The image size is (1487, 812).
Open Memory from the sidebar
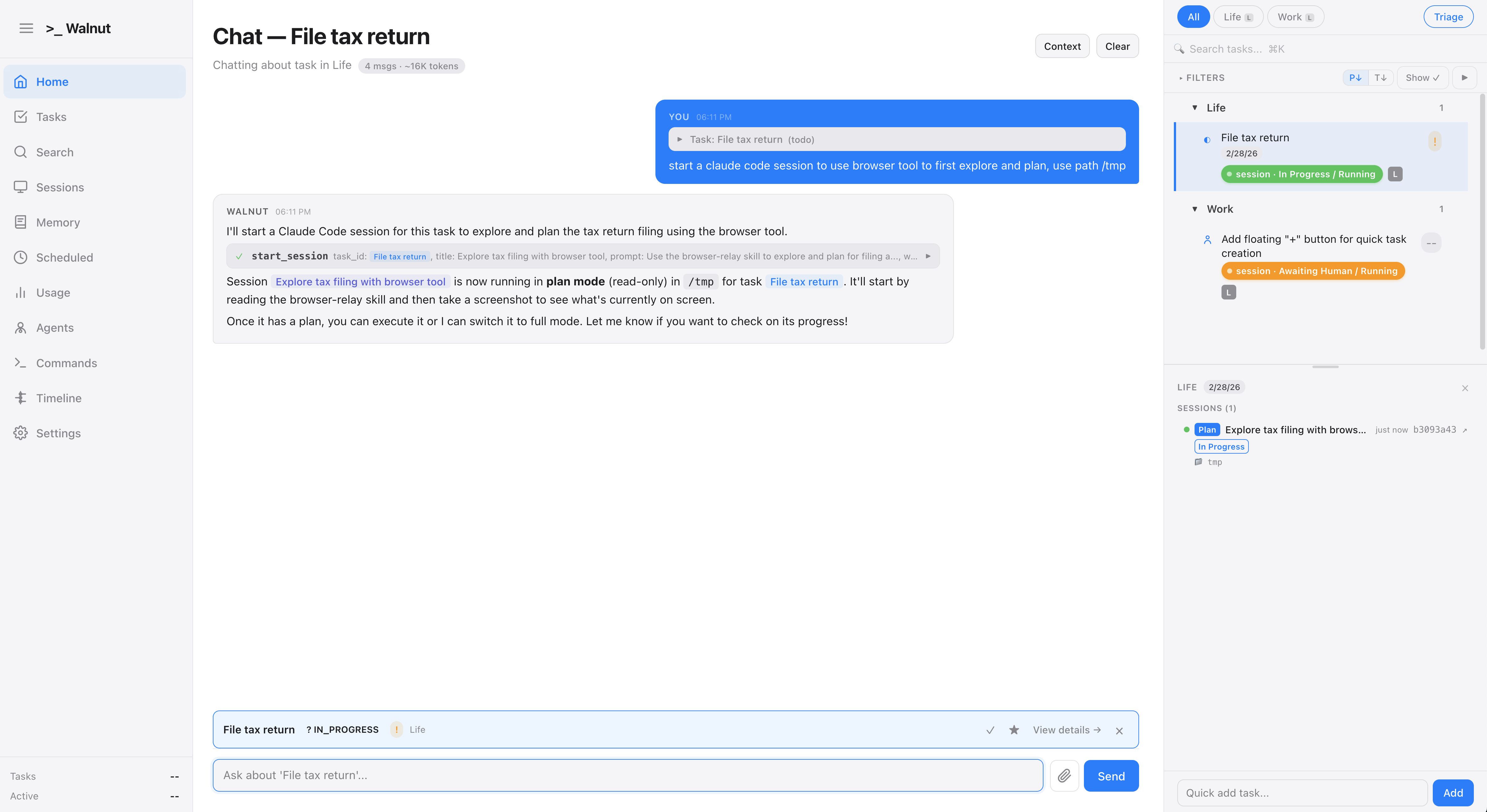tap(58, 222)
